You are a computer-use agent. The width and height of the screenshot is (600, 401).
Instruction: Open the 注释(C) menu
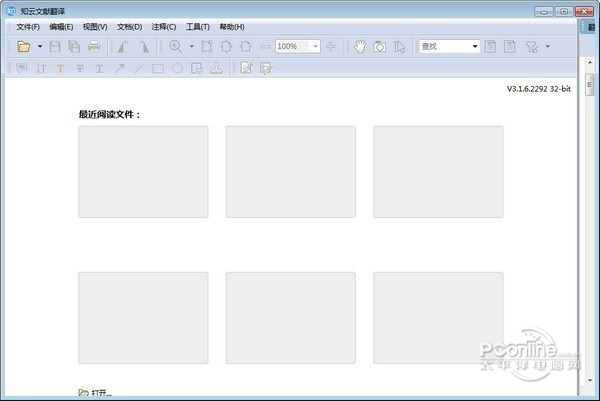click(164, 27)
